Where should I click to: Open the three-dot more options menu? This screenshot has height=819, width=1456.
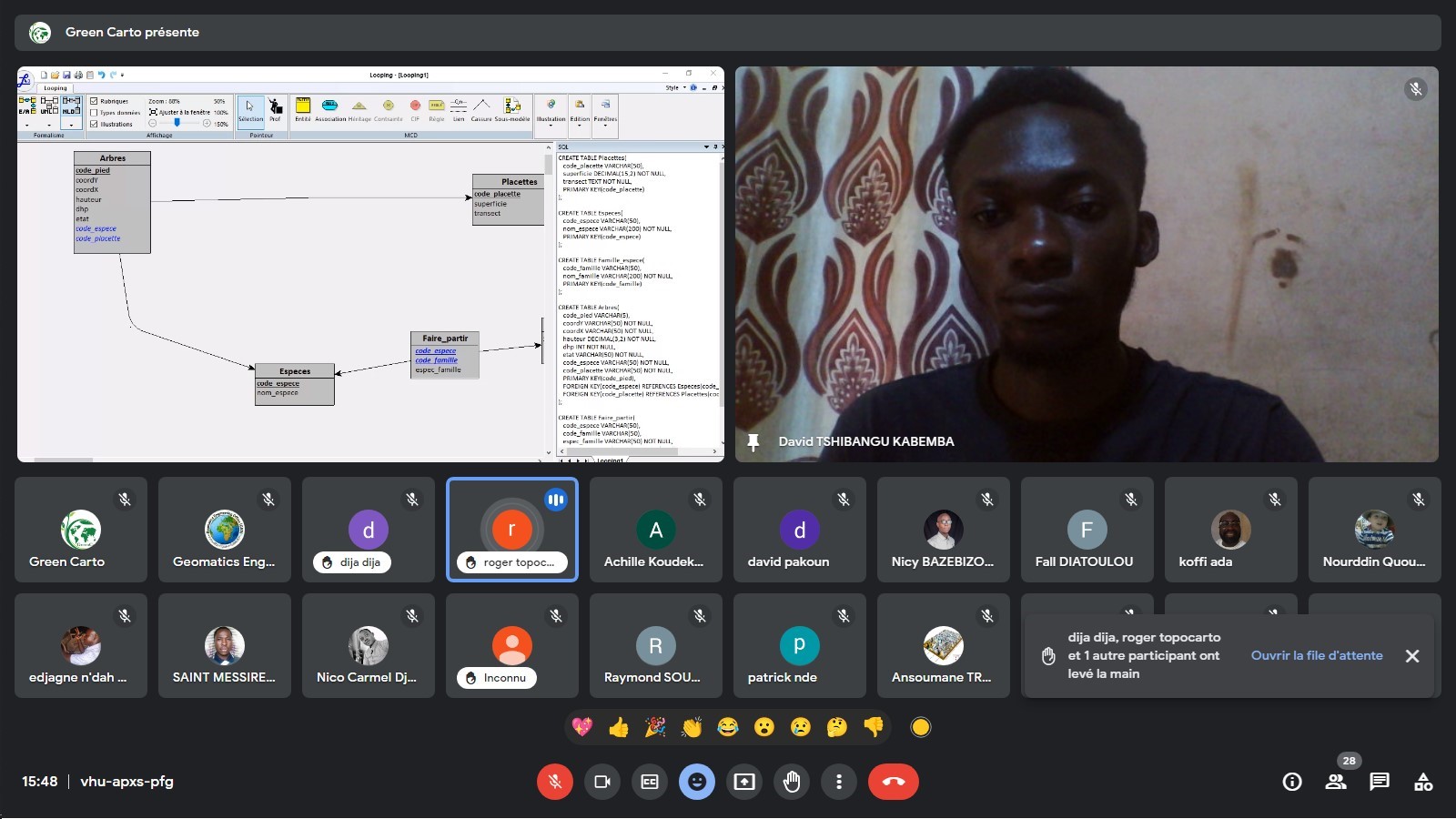pos(839,782)
